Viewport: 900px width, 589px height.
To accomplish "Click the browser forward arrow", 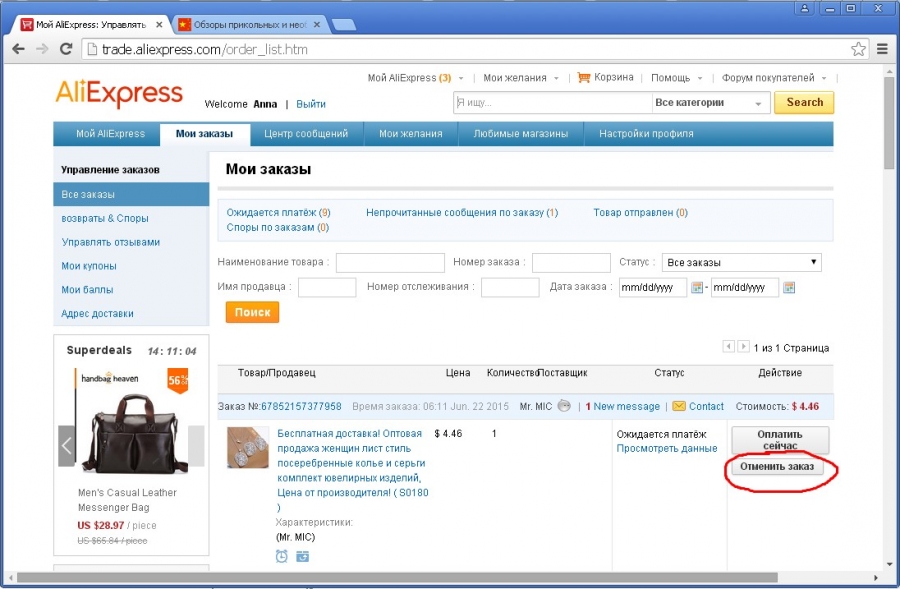I will [x=42, y=49].
